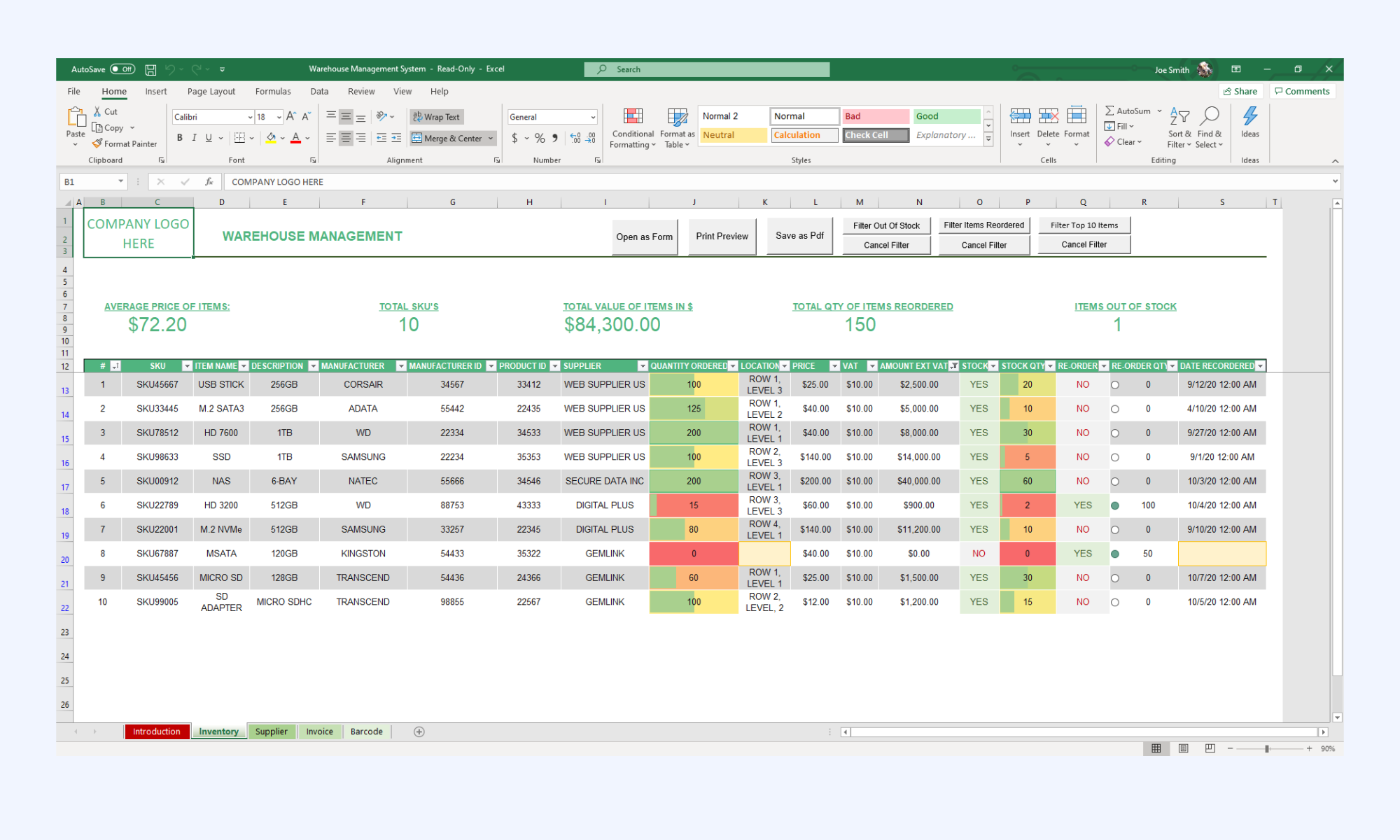The height and width of the screenshot is (840, 1400).
Task: Apply the Good cell style swatch
Action: tap(946, 116)
